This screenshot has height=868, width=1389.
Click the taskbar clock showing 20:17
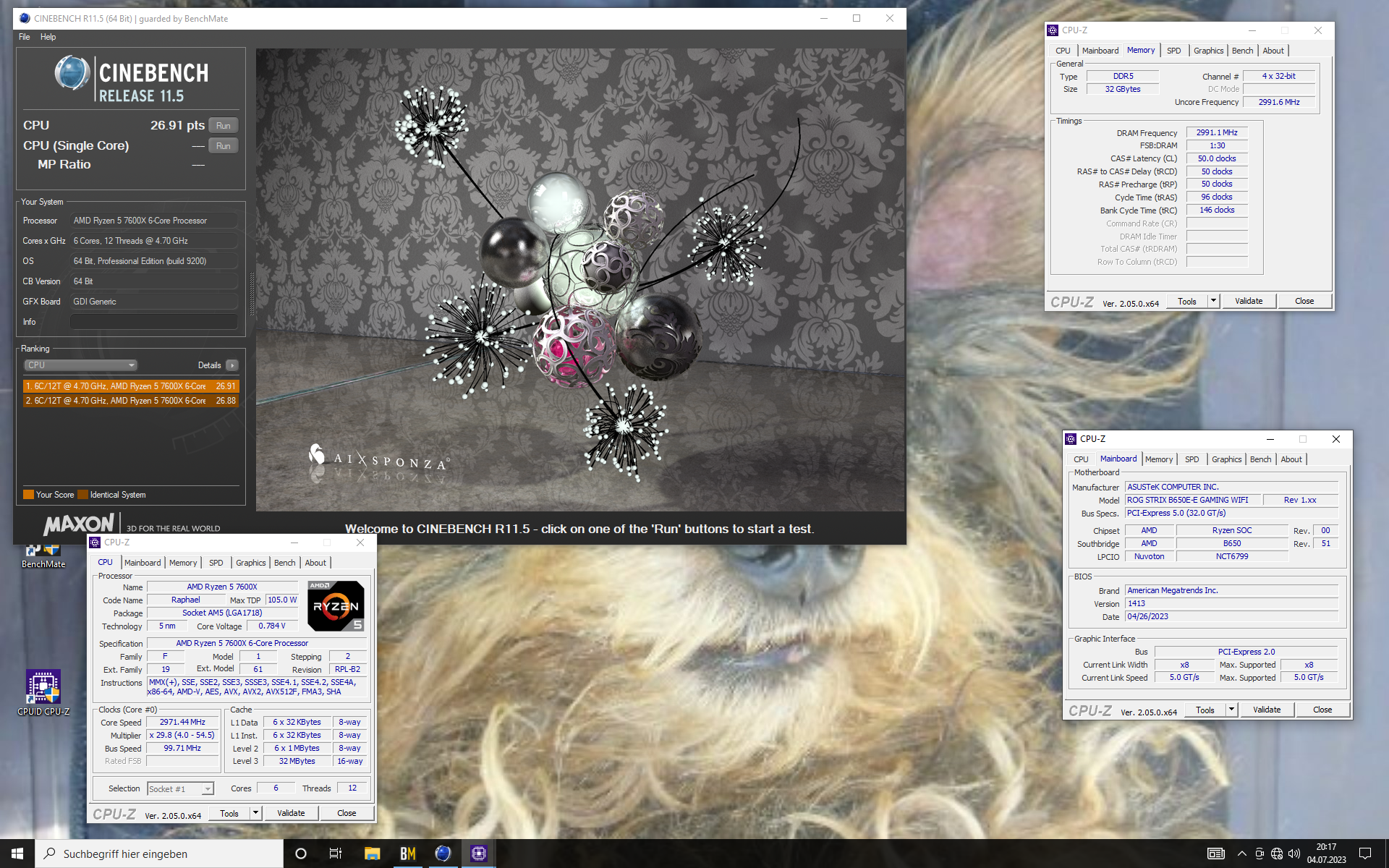1326,854
